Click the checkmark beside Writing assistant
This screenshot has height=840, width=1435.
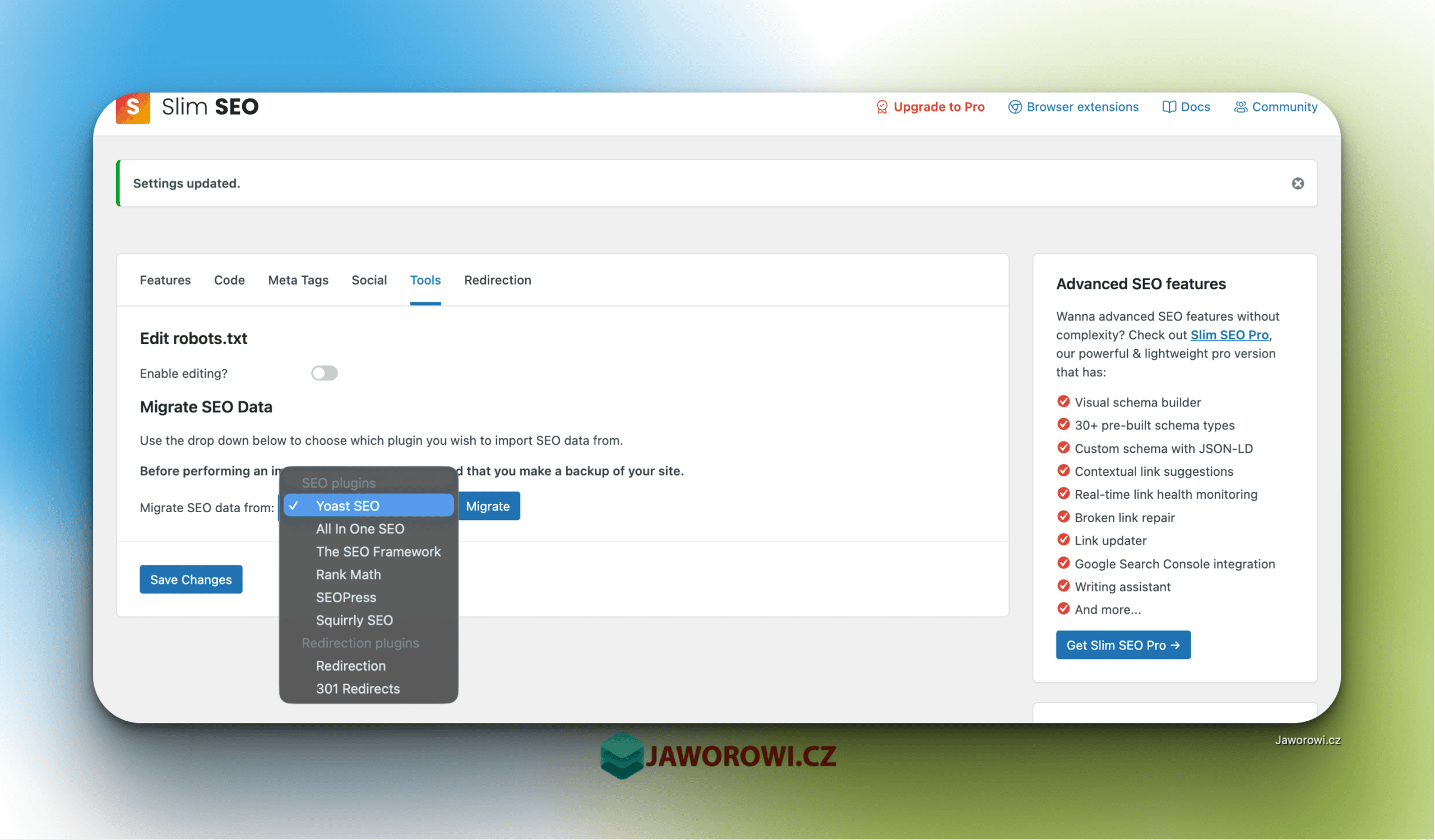pos(1064,586)
